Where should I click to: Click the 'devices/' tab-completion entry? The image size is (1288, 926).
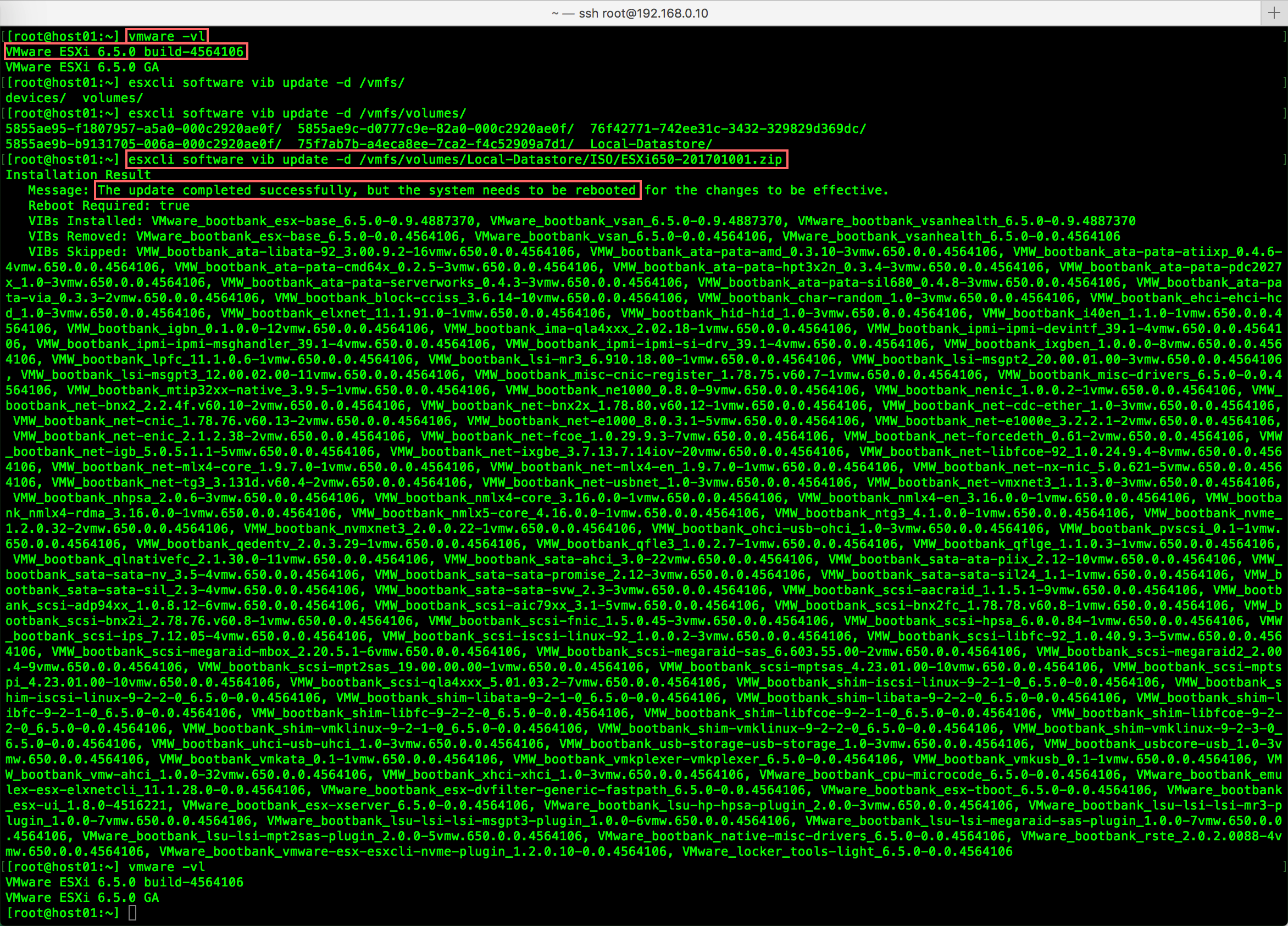pyautogui.click(x=36, y=98)
